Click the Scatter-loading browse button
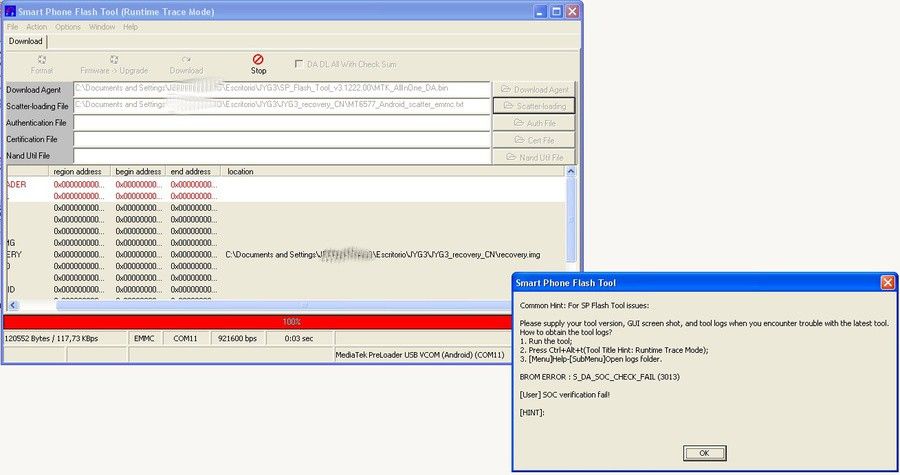This screenshot has height=475, width=900. 534,106
